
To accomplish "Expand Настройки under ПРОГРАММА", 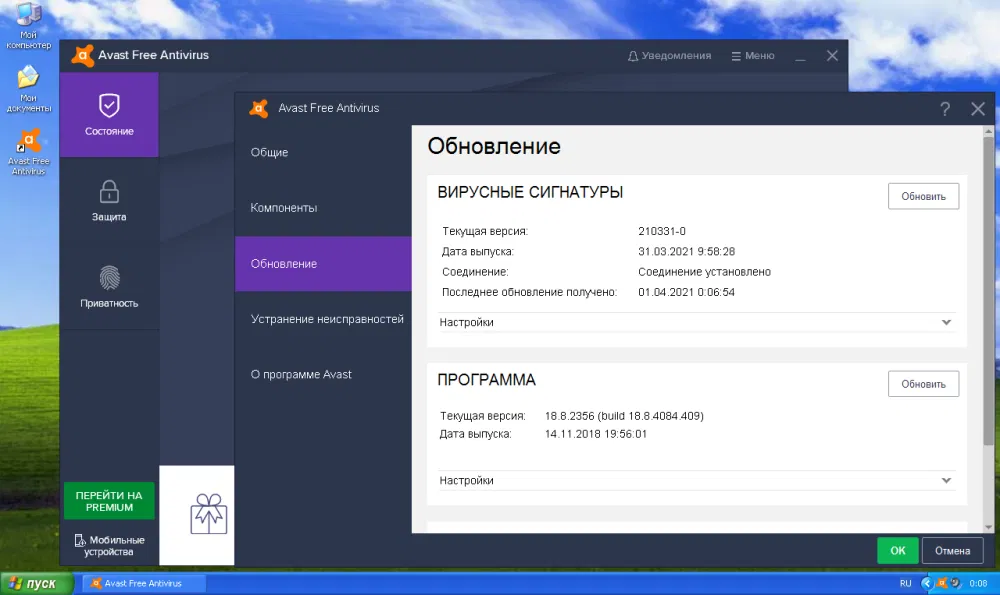I will (696, 480).
